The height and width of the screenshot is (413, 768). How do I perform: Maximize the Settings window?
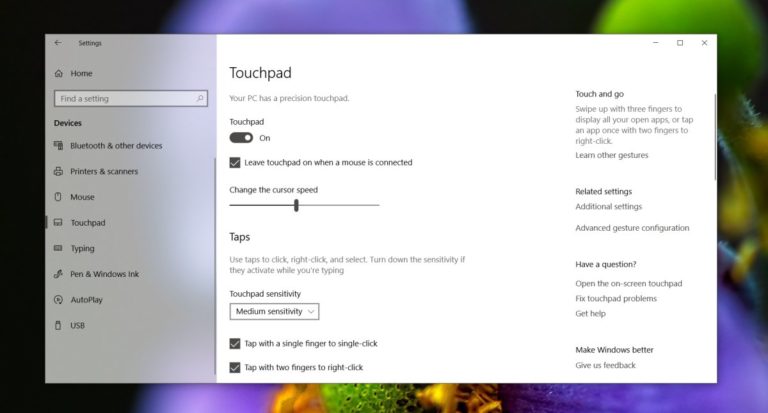coord(680,43)
